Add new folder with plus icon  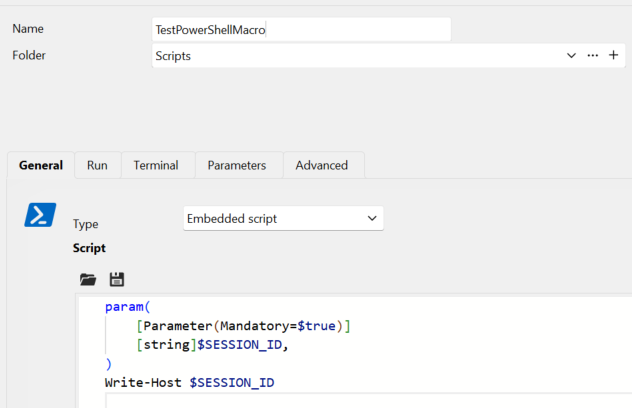click(x=613, y=55)
